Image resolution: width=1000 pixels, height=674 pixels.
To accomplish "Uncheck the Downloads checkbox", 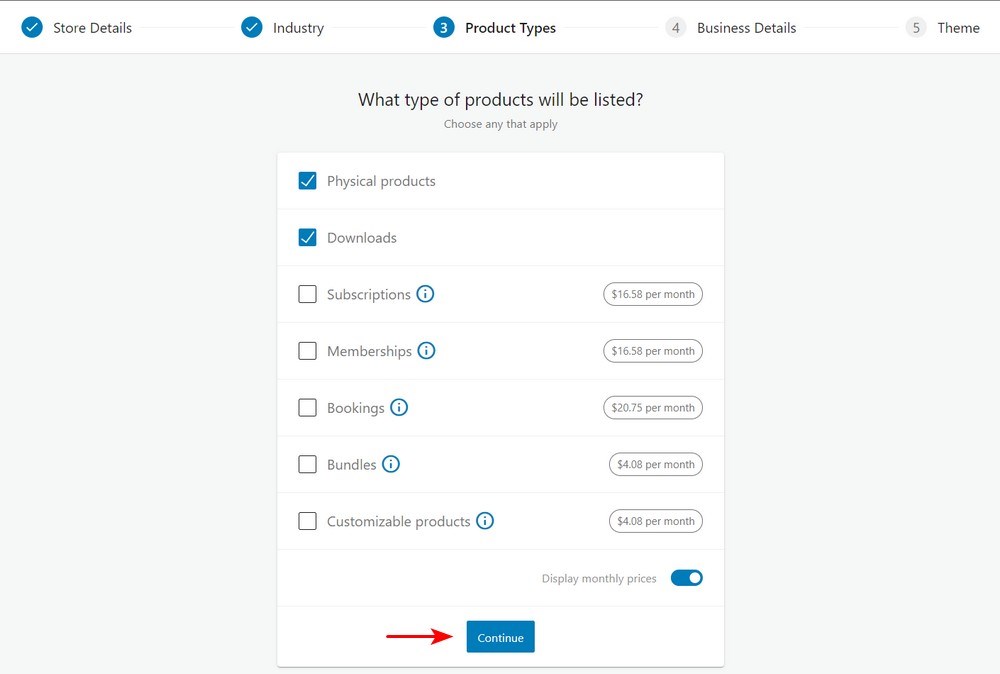I will pyautogui.click(x=307, y=237).
